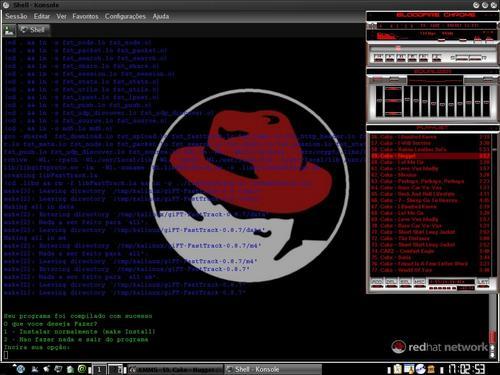Click the Klipper clipboard tray icon
The image size is (500, 375).
point(398,369)
